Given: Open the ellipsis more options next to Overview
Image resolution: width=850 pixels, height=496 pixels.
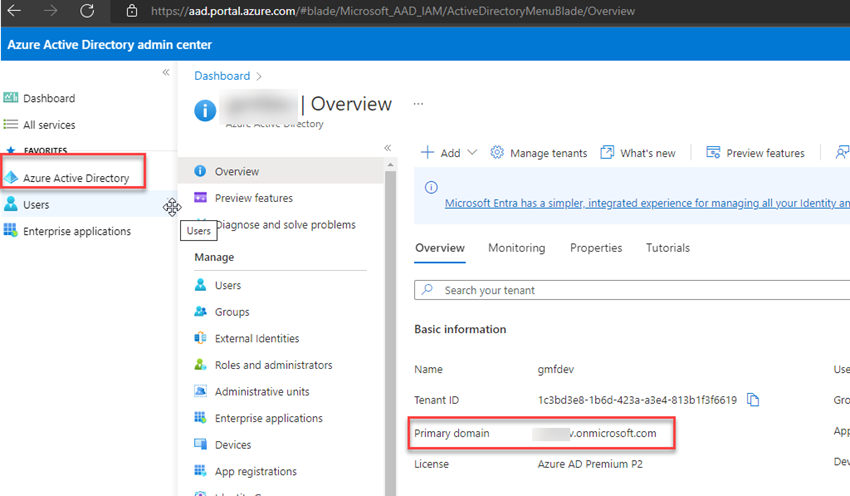Looking at the screenshot, I should (418, 104).
